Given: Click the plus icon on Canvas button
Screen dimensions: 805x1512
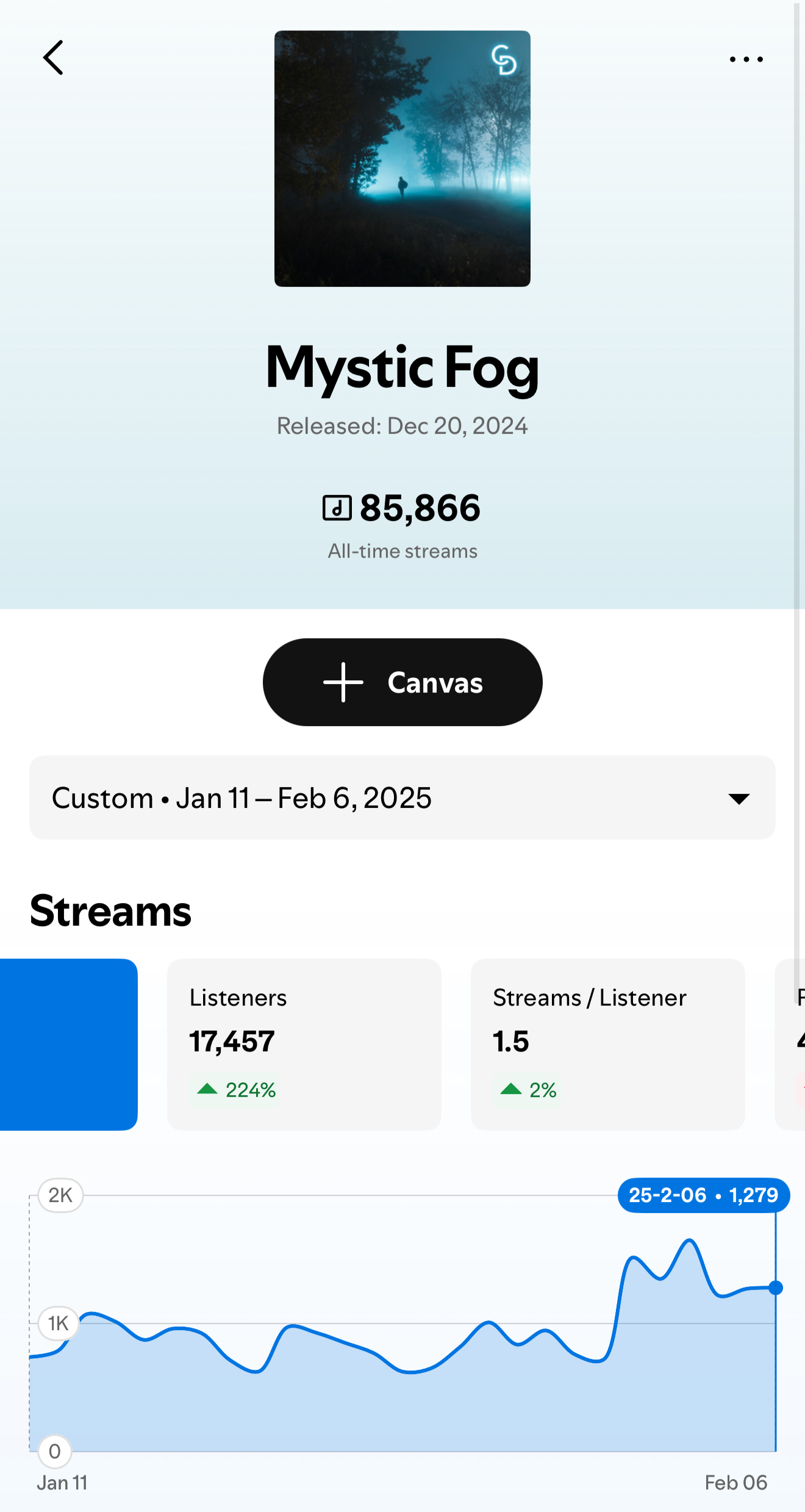Looking at the screenshot, I should coord(343,682).
